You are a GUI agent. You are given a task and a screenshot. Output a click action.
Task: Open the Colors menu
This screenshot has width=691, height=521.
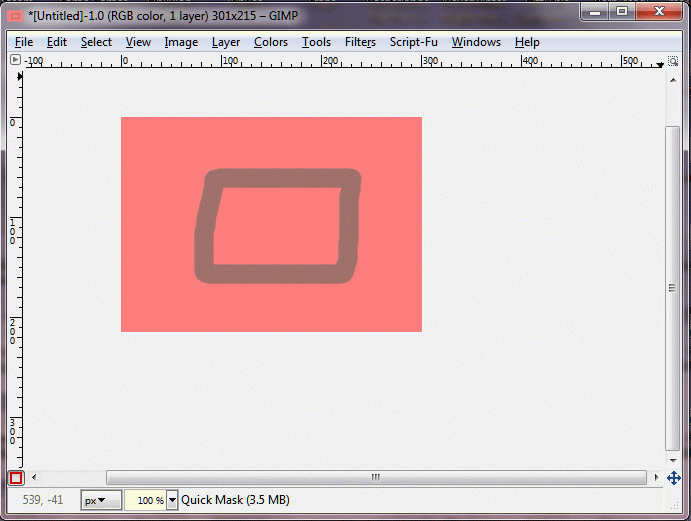click(271, 42)
